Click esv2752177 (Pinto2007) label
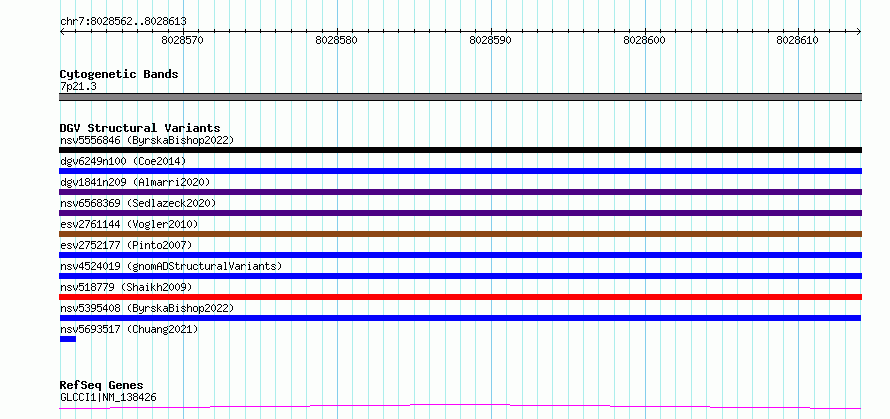This screenshot has width=890, height=419. pos(126,245)
